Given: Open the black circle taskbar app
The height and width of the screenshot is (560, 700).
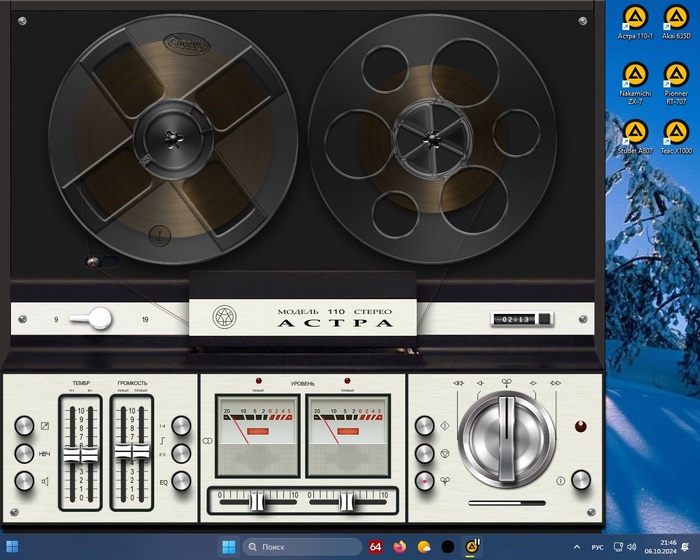Looking at the screenshot, I should coord(448,547).
